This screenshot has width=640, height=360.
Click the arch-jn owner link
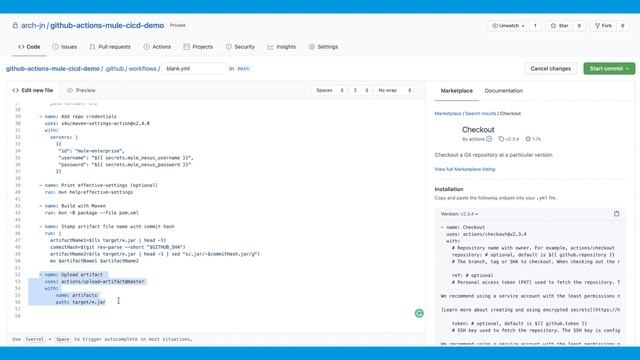pyautogui.click(x=33, y=25)
